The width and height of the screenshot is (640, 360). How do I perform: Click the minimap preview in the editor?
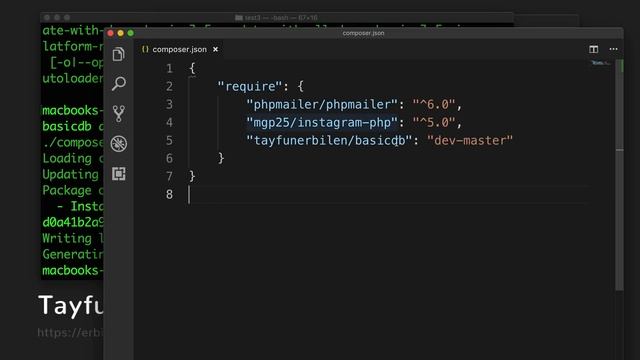click(601, 64)
